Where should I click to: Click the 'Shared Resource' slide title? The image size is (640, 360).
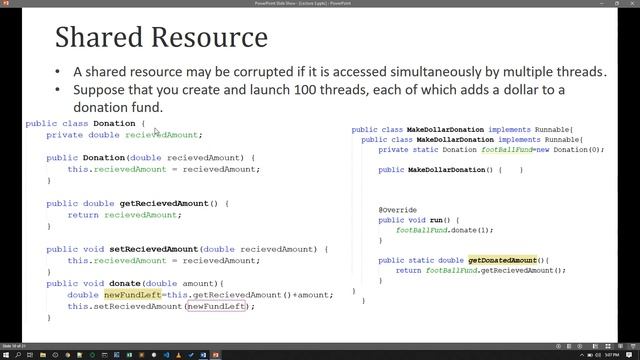(x=162, y=37)
